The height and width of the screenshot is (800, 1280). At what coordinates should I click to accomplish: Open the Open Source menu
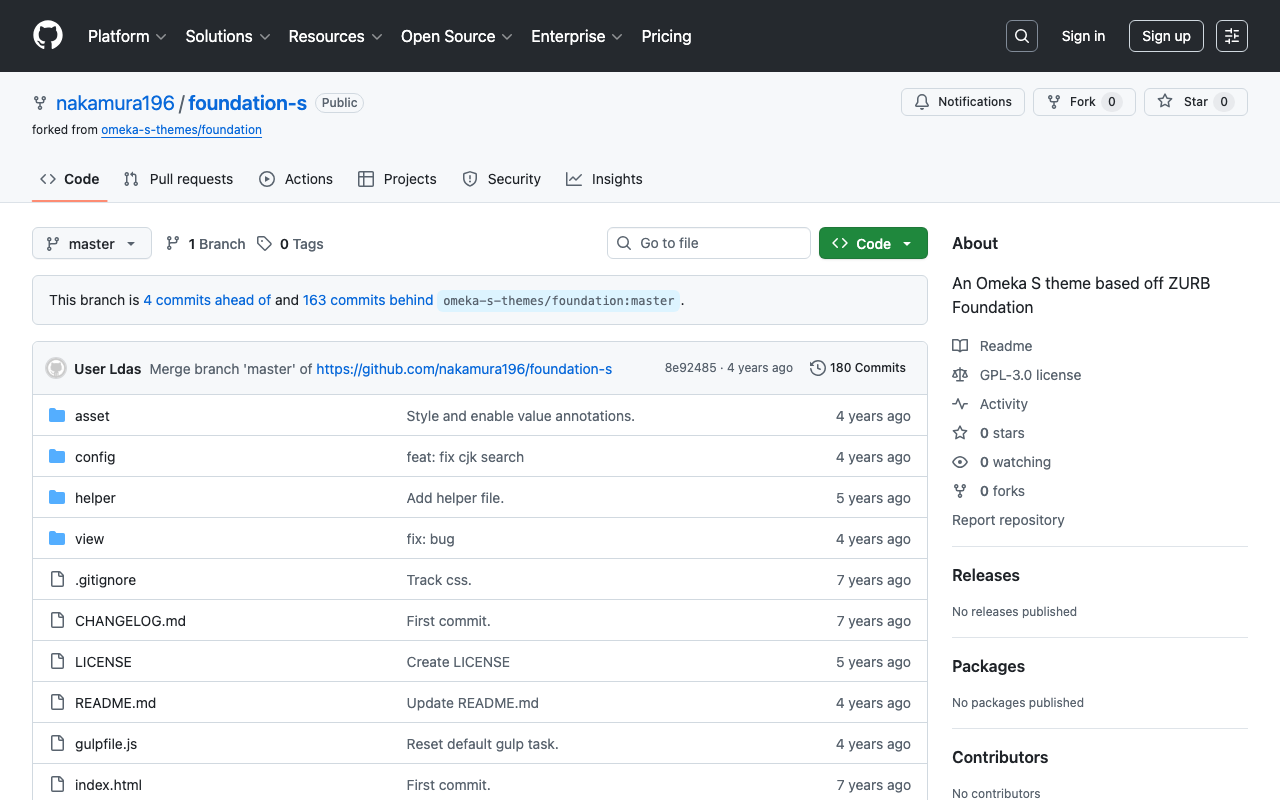[x=456, y=36]
